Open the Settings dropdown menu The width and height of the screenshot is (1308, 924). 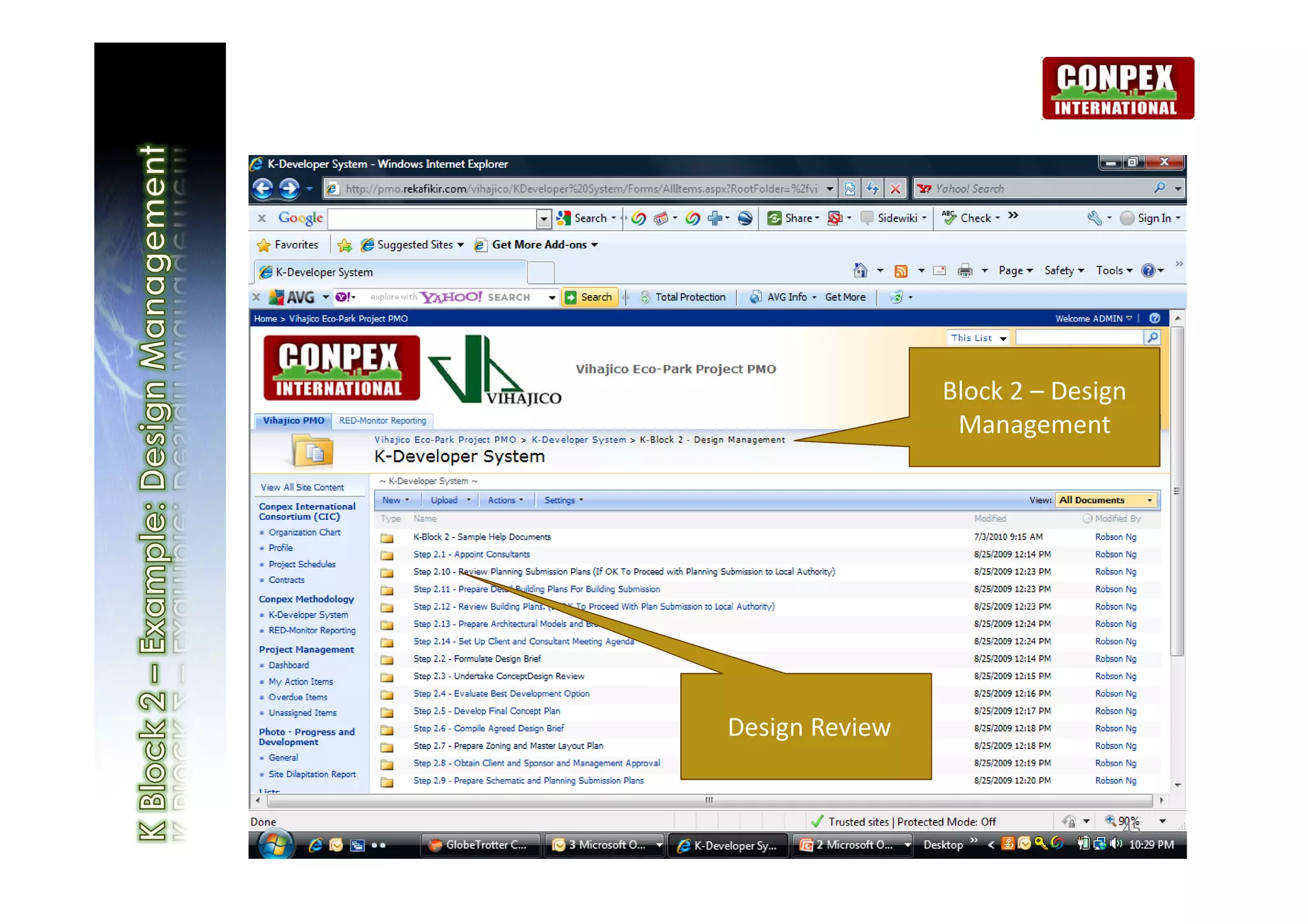pyautogui.click(x=563, y=500)
